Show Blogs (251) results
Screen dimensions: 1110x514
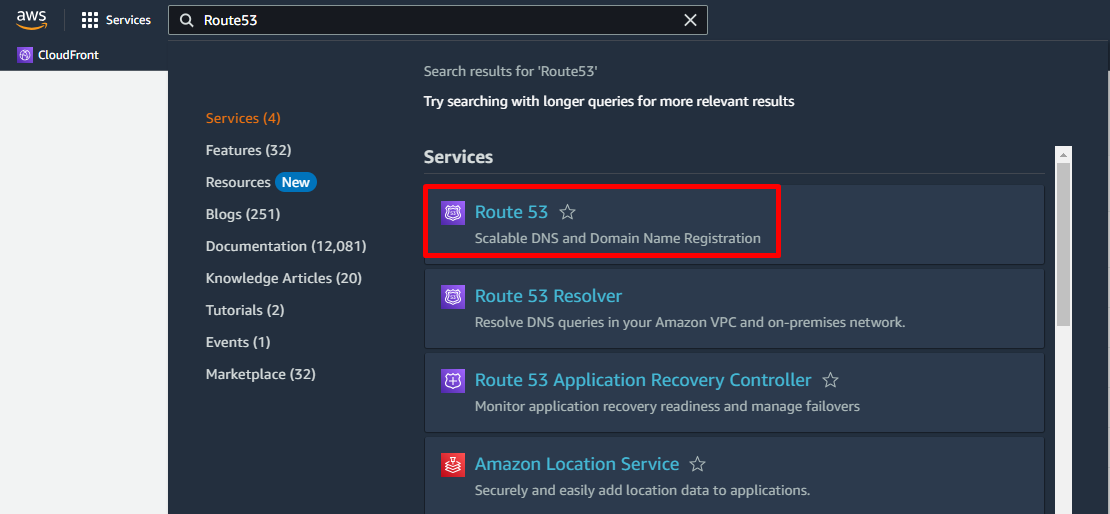coord(243,214)
